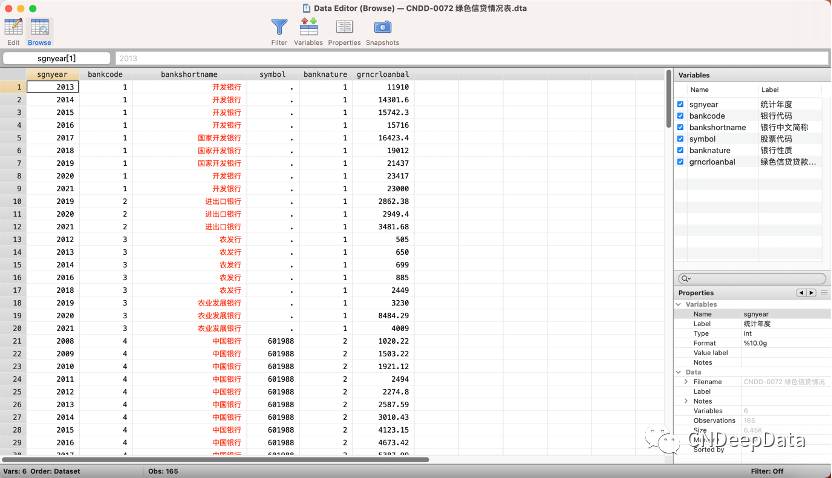Select the grncrloanbal column header
This screenshot has height=478, width=832.
coord(383,74)
